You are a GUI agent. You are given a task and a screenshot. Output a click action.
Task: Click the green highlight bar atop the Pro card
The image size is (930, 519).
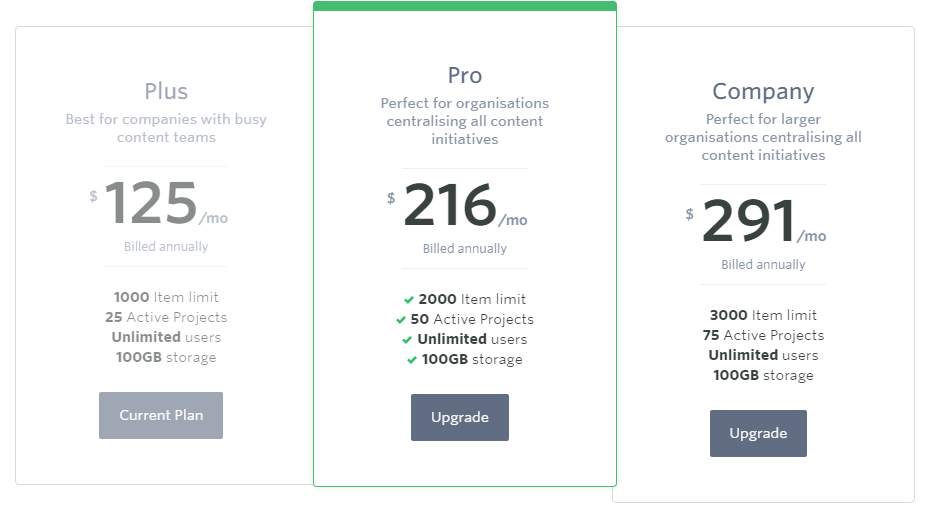tap(465, 6)
